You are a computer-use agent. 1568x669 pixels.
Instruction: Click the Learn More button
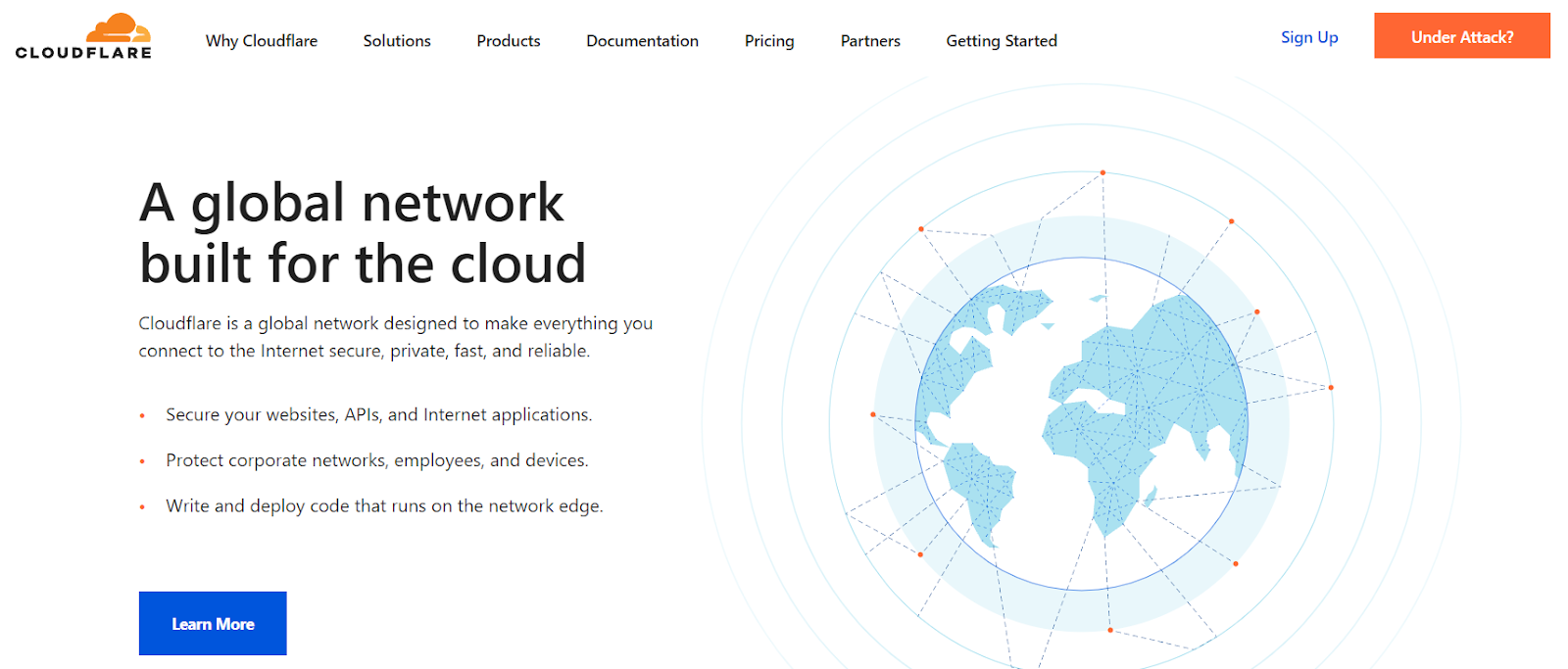[213, 623]
